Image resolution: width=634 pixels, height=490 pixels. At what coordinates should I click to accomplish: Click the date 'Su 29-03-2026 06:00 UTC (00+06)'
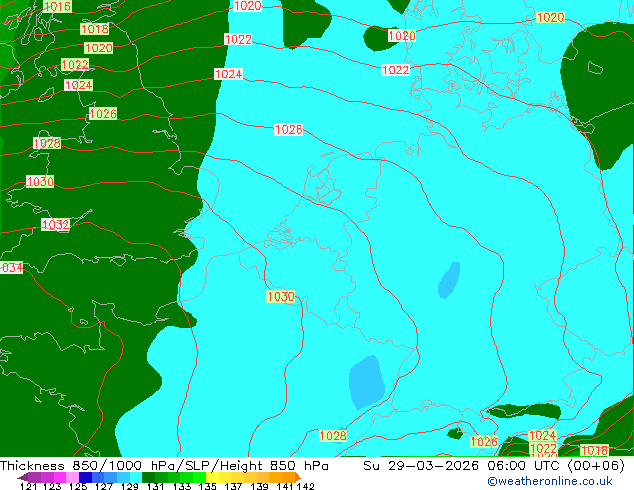pos(494,466)
